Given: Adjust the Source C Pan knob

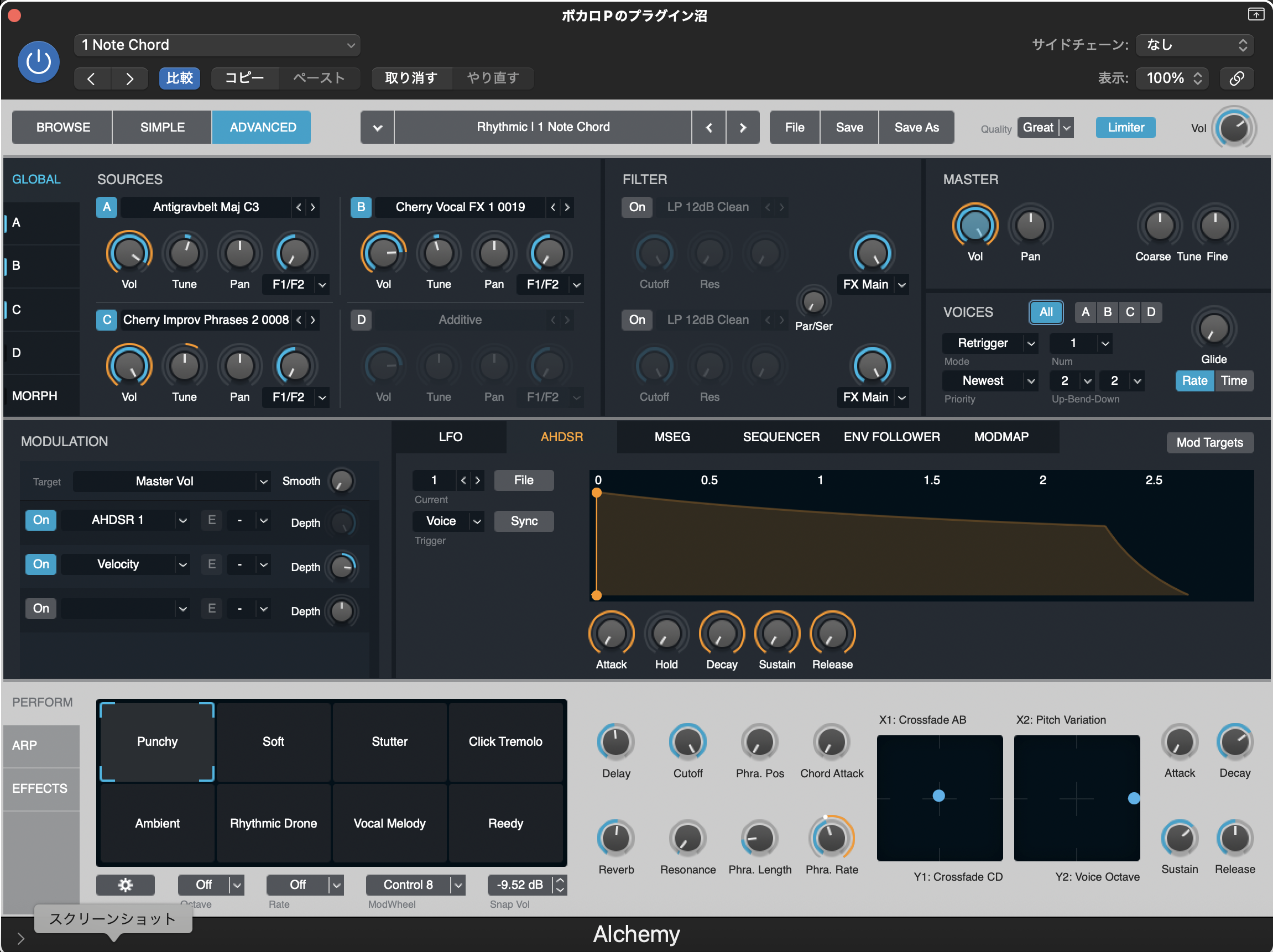Looking at the screenshot, I should click(239, 366).
